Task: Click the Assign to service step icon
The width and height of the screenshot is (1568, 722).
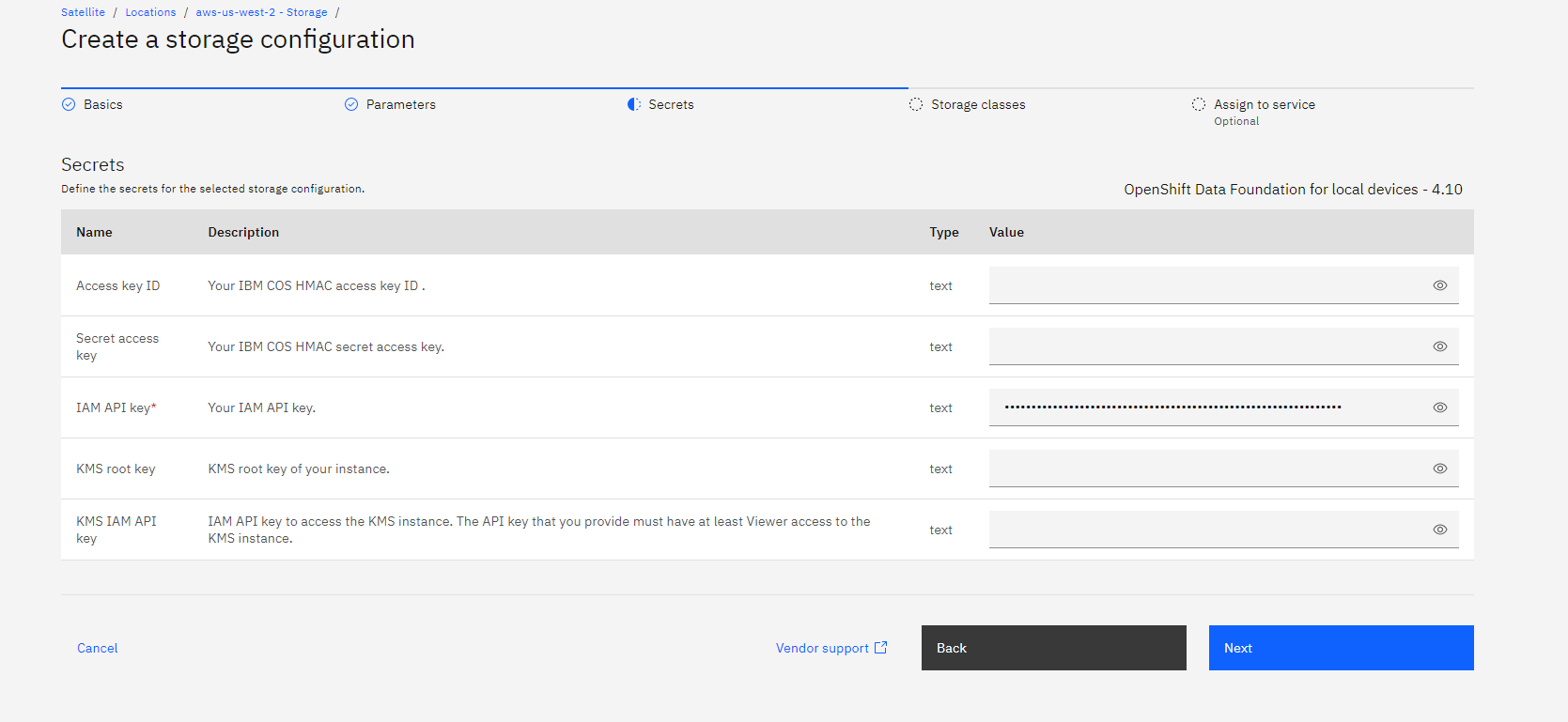Action: coord(1199,104)
